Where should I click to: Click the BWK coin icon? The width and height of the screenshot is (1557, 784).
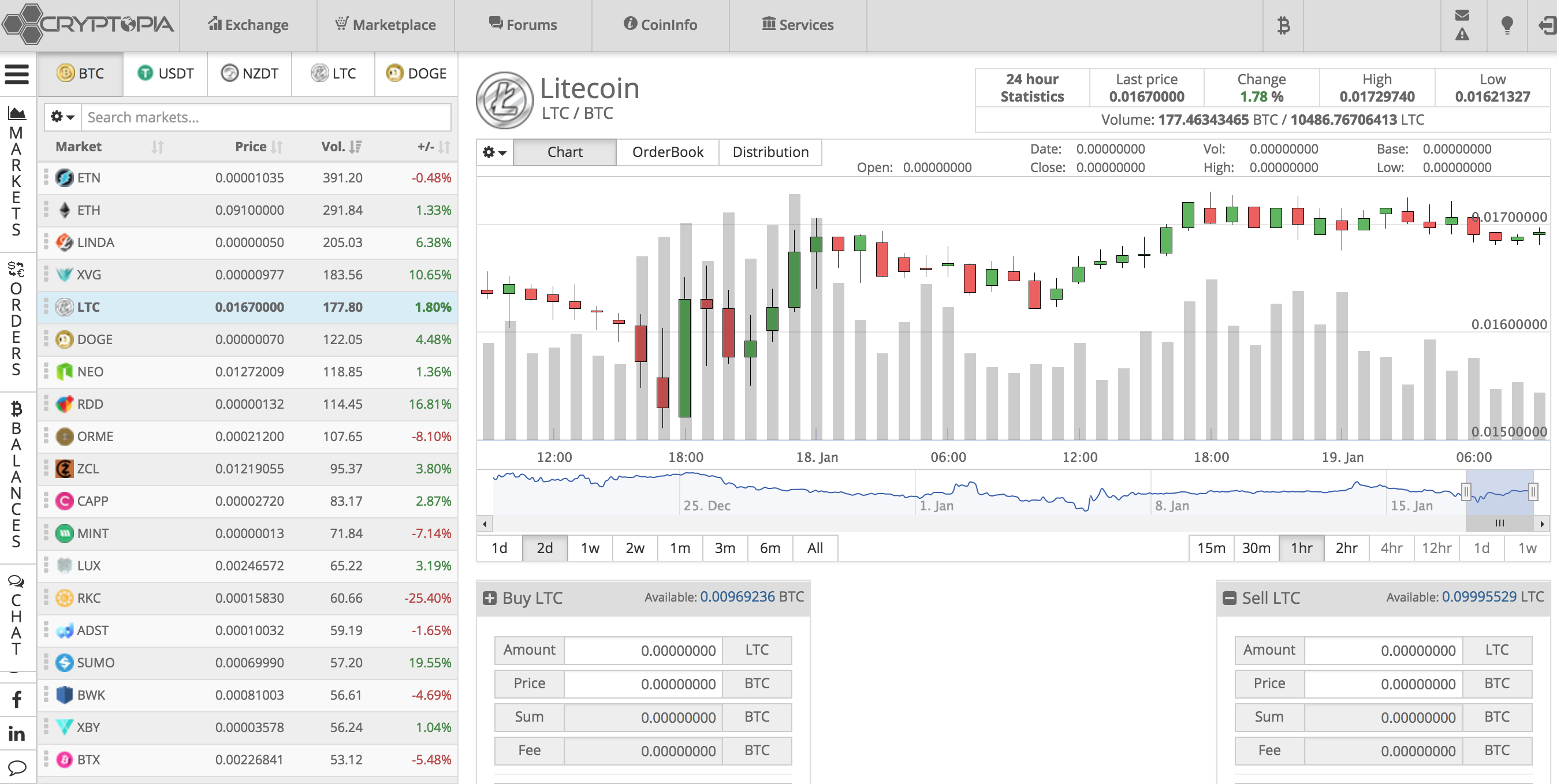click(x=64, y=695)
